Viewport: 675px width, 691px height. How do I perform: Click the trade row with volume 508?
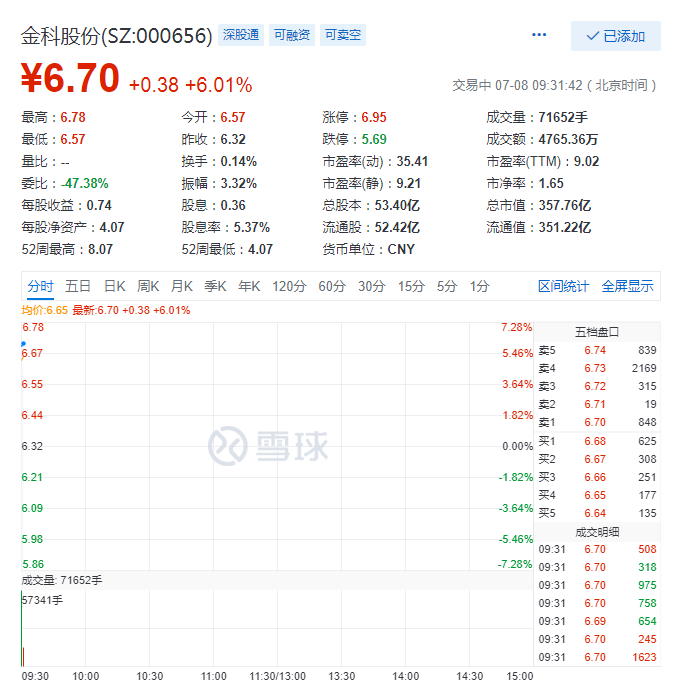[x=597, y=550]
